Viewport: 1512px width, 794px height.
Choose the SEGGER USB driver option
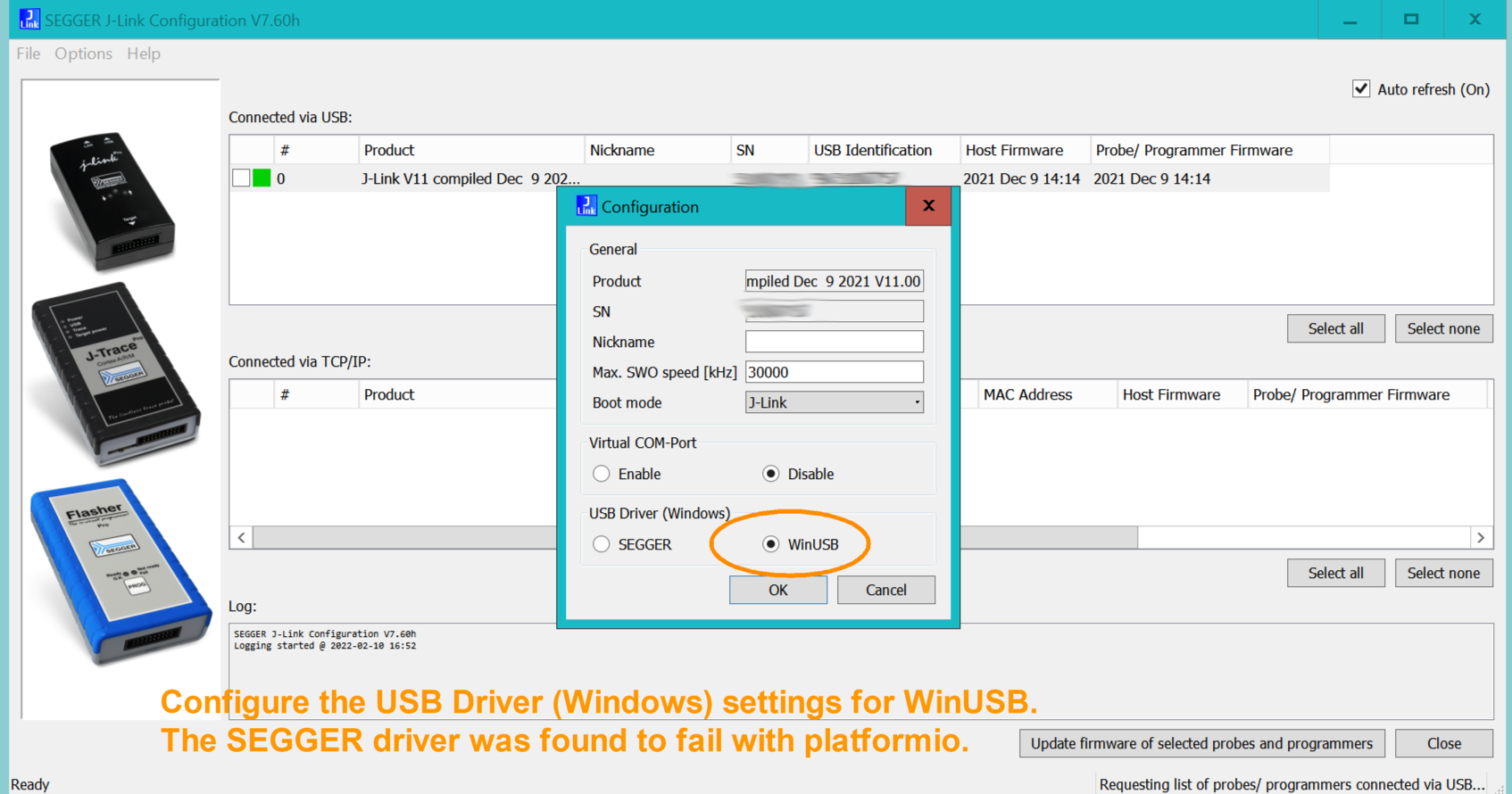click(602, 544)
